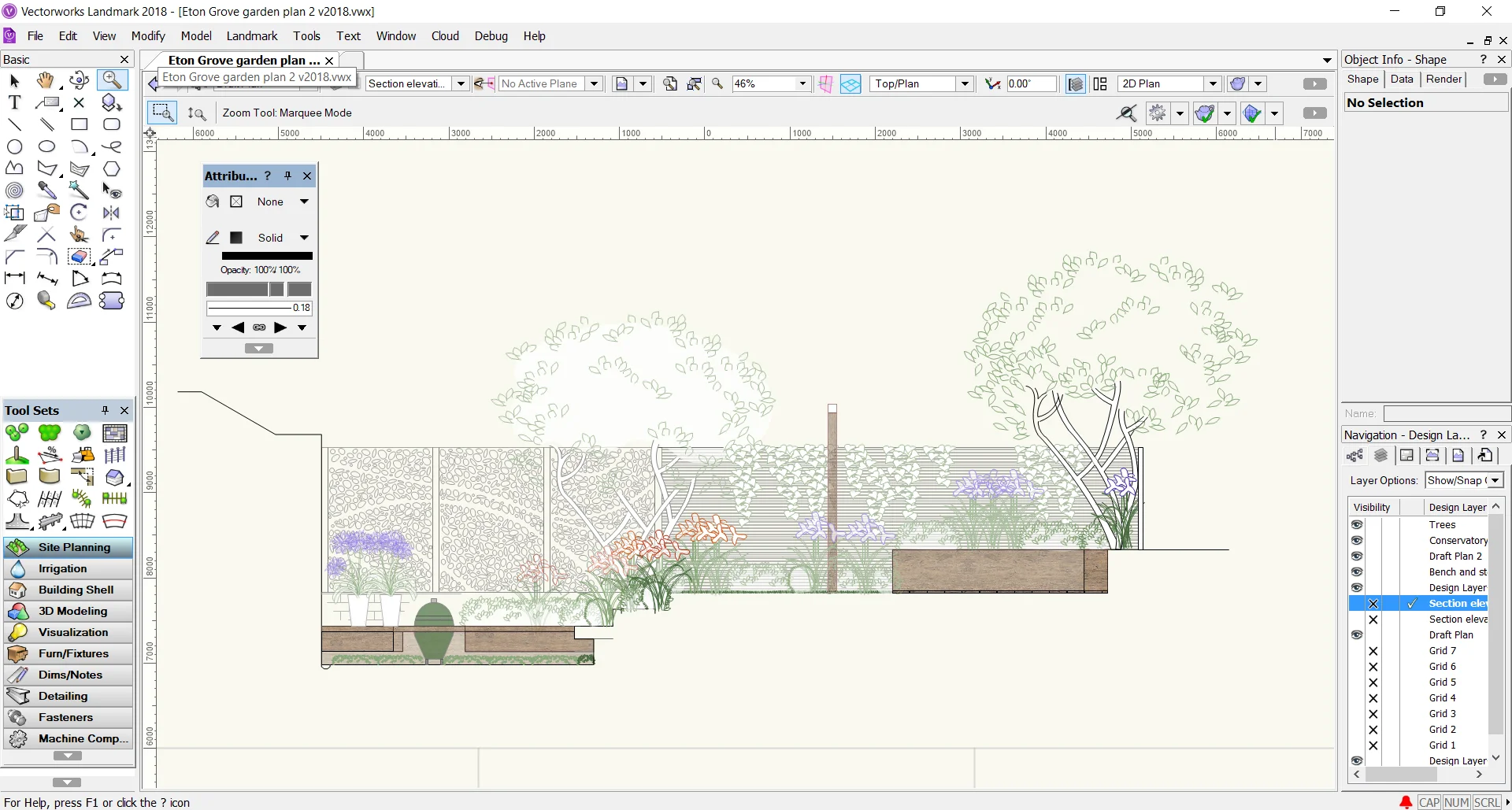Toggle visibility of Conservatory layer
The width and height of the screenshot is (1512, 810).
(1357, 540)
